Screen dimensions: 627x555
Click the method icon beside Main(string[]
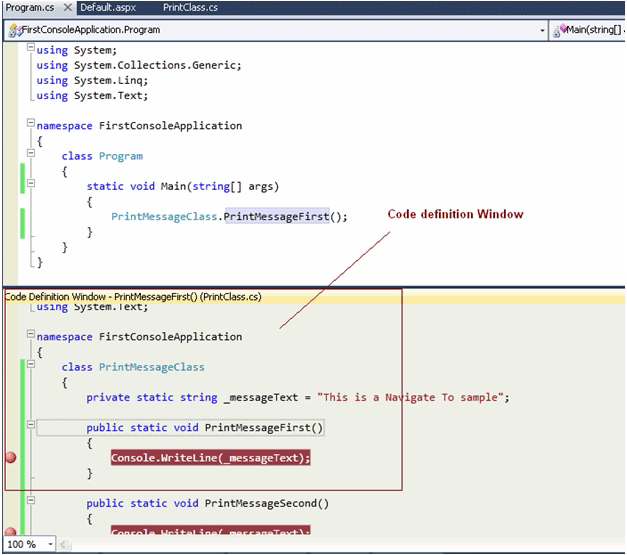click(559, 30)
